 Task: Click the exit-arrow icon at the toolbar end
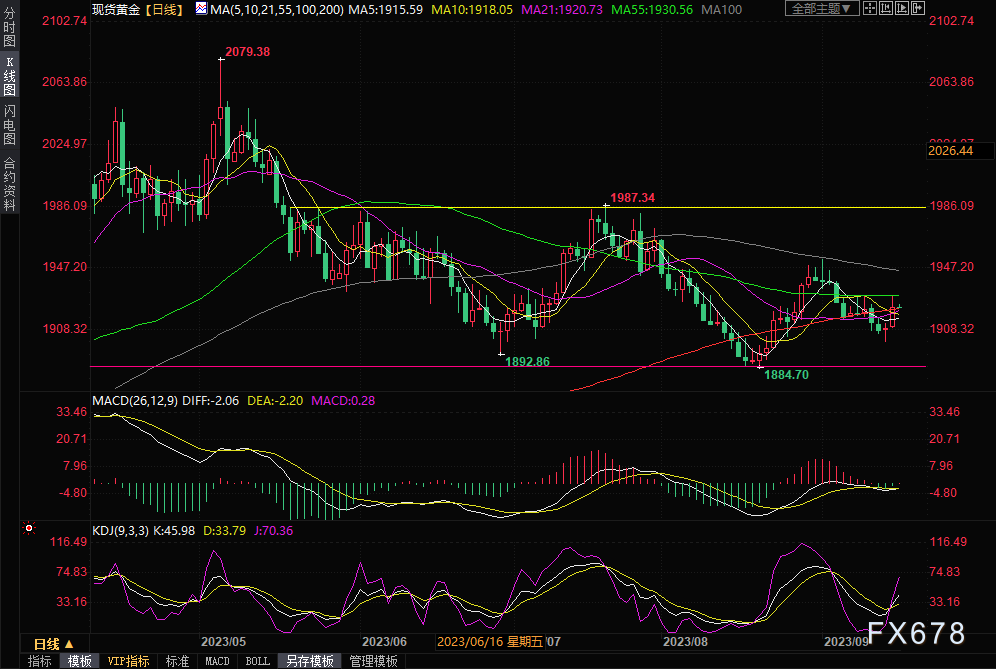click(x=918, y=8)
